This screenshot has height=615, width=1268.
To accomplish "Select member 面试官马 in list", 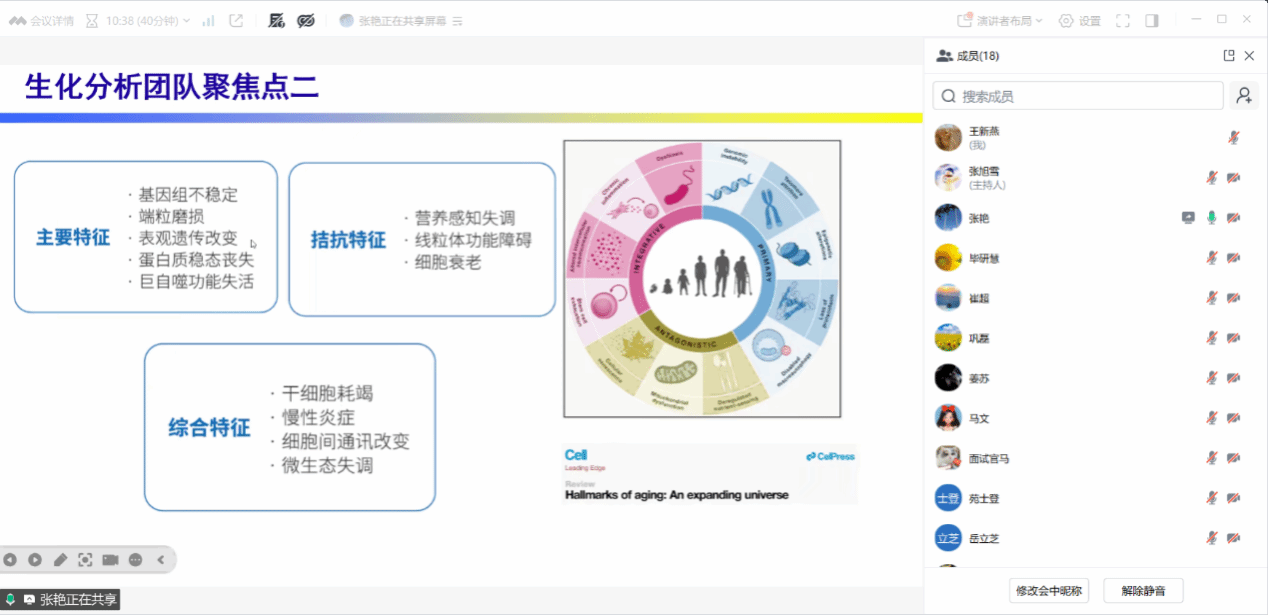I will 1095,458.
